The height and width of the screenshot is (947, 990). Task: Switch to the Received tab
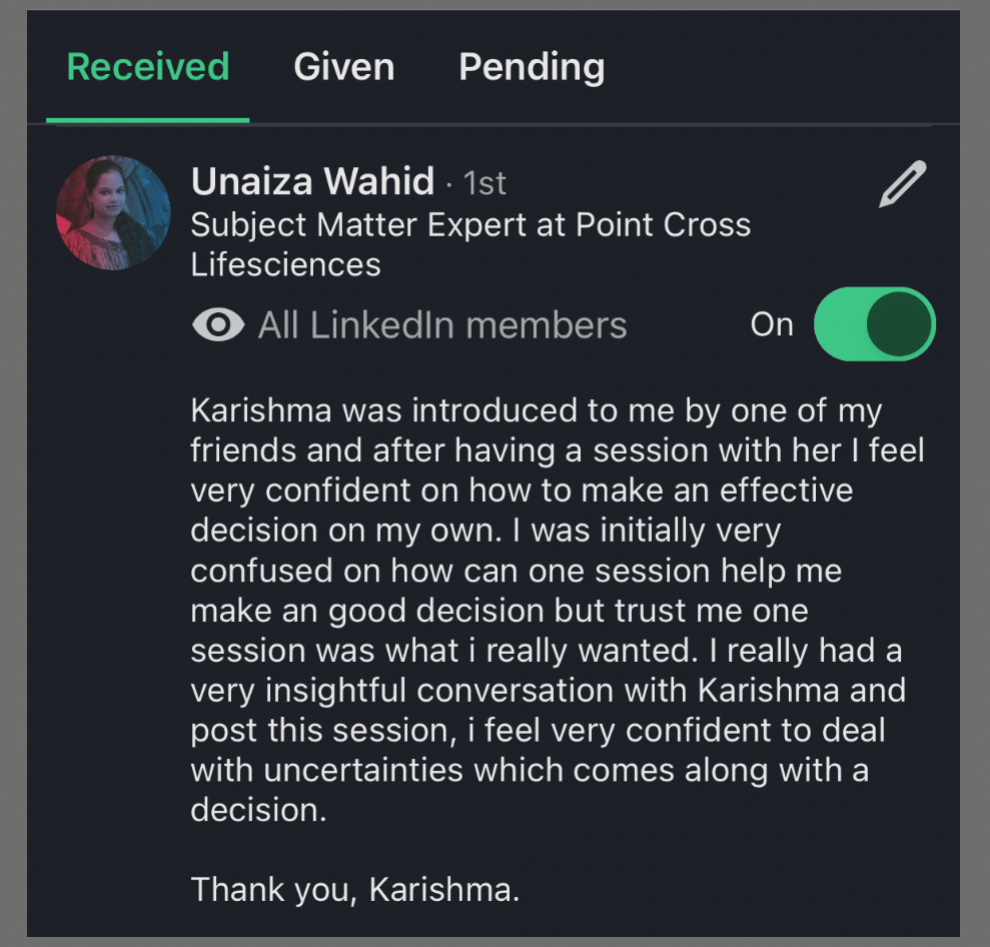click(148, 67)
